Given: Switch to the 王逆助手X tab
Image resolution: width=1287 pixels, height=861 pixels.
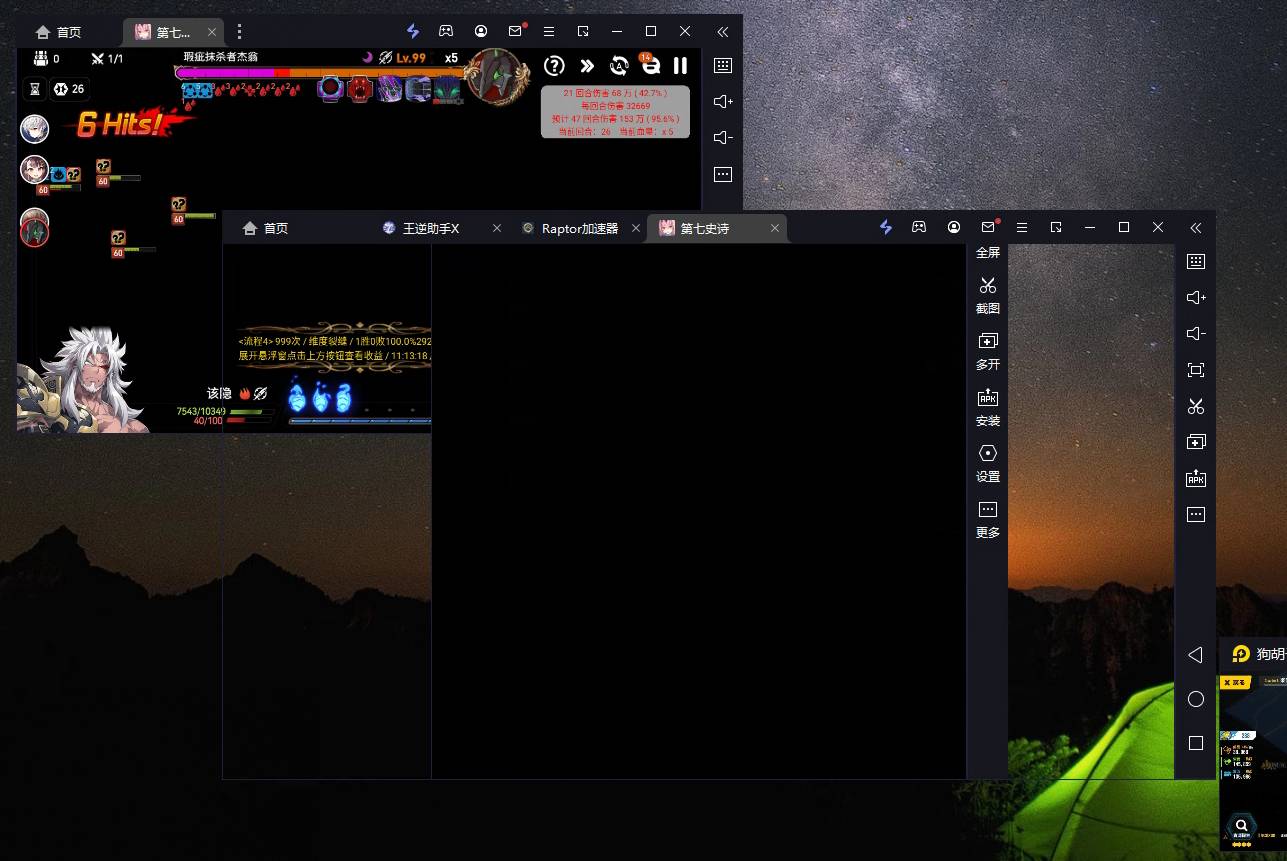Looking at the screenshot, I should point(431,229).
